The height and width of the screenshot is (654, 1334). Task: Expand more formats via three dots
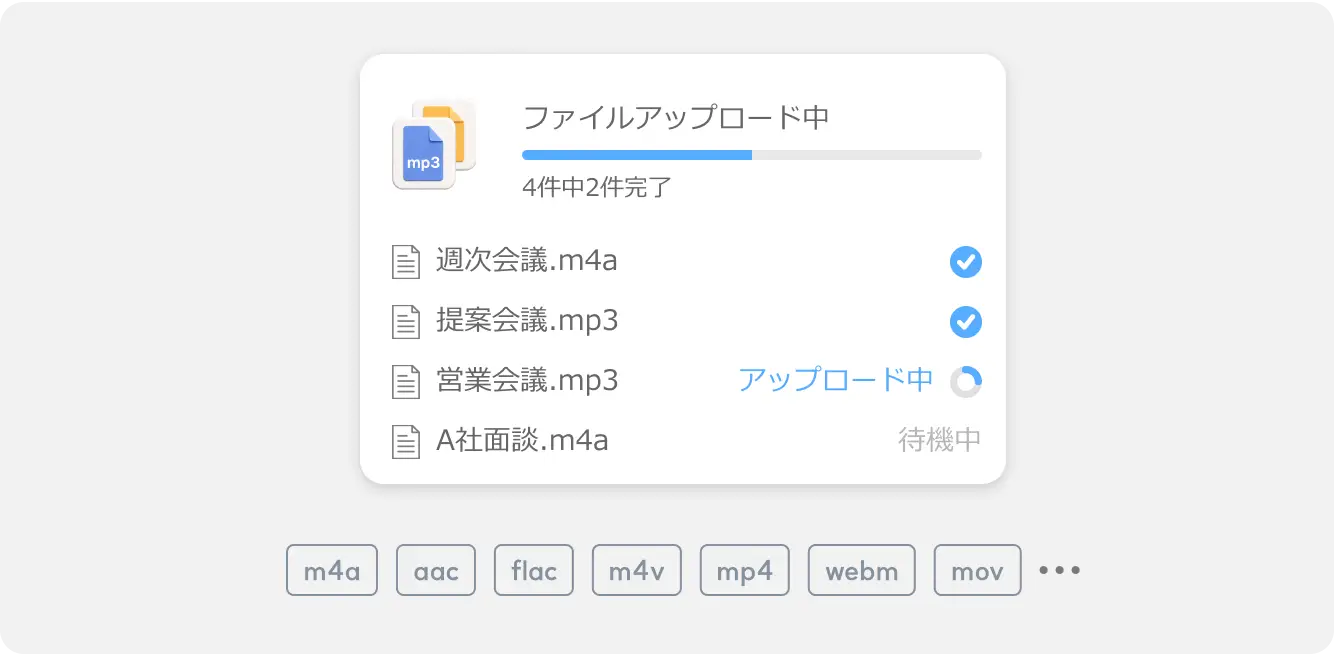(x=1060, y=570)
